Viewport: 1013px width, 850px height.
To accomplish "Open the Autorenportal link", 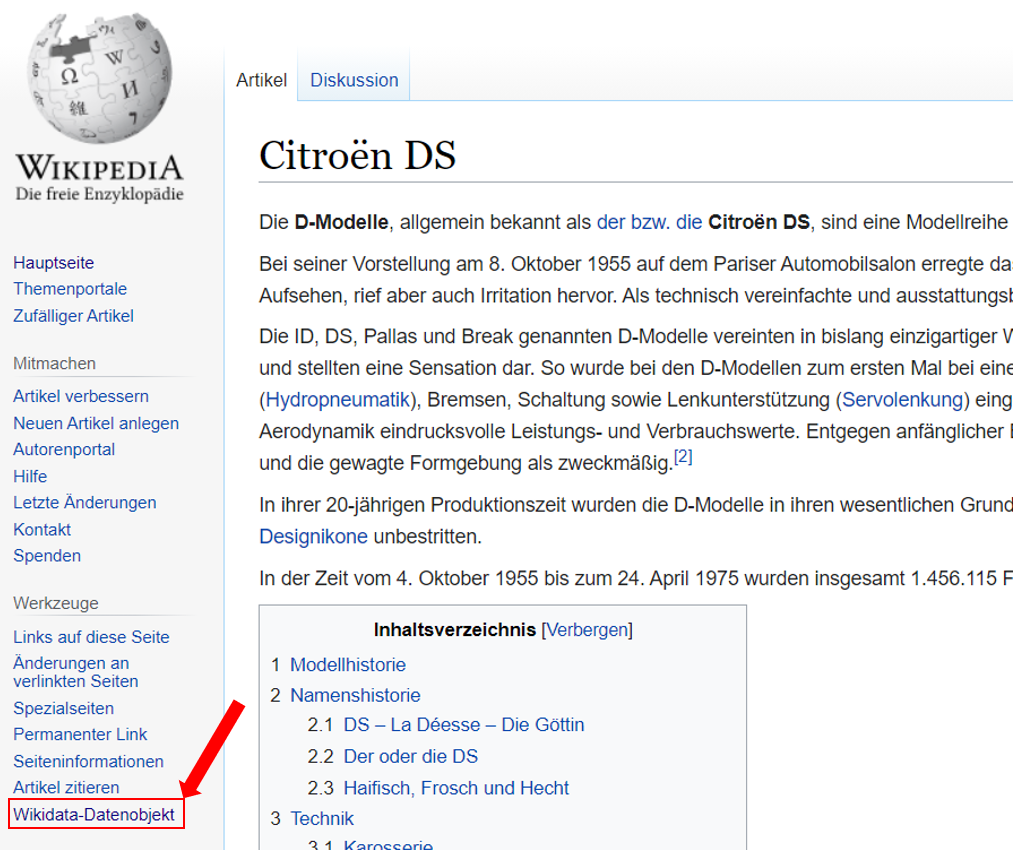I will 64,450.
